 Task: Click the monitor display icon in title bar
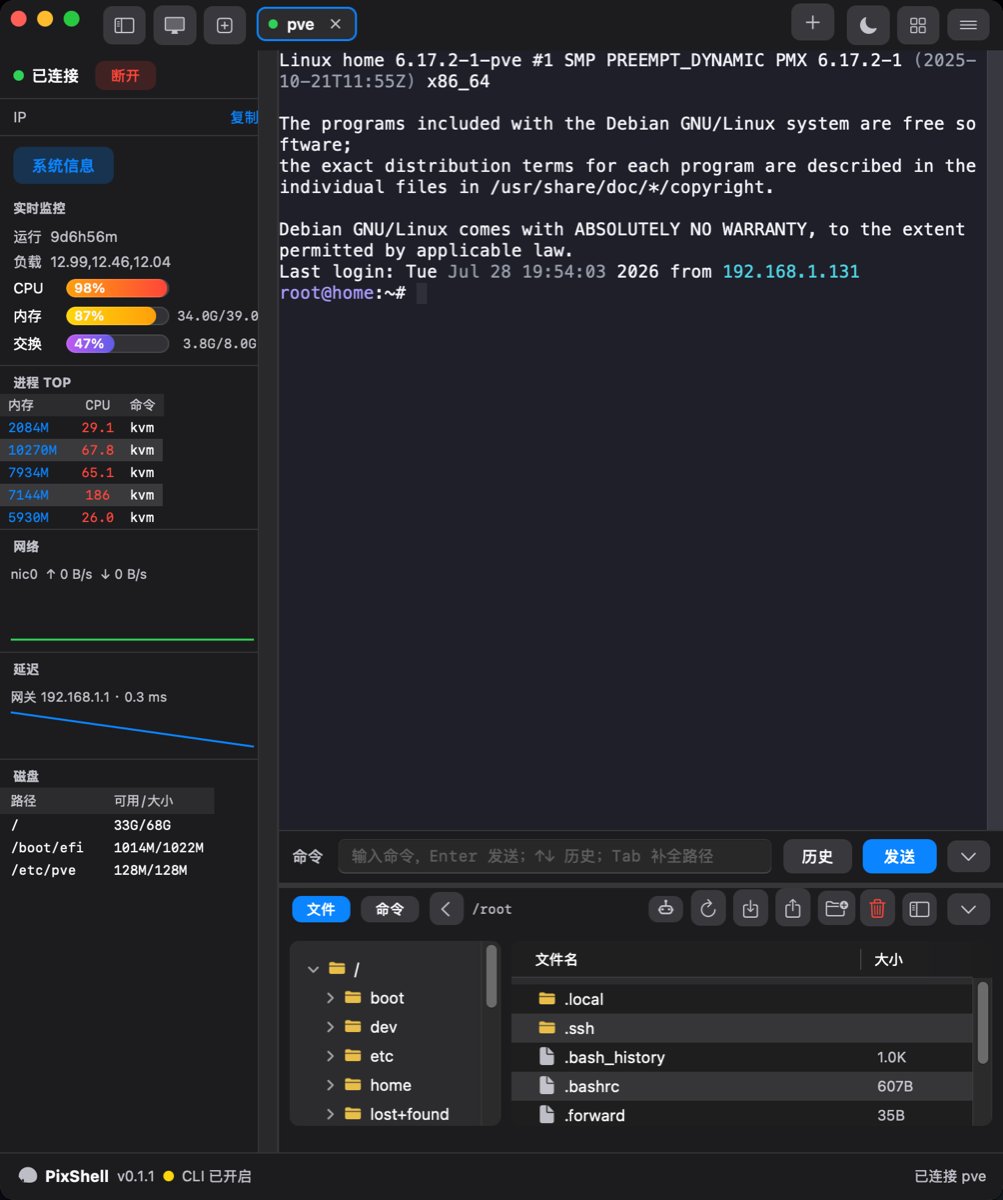click(174, 25)
